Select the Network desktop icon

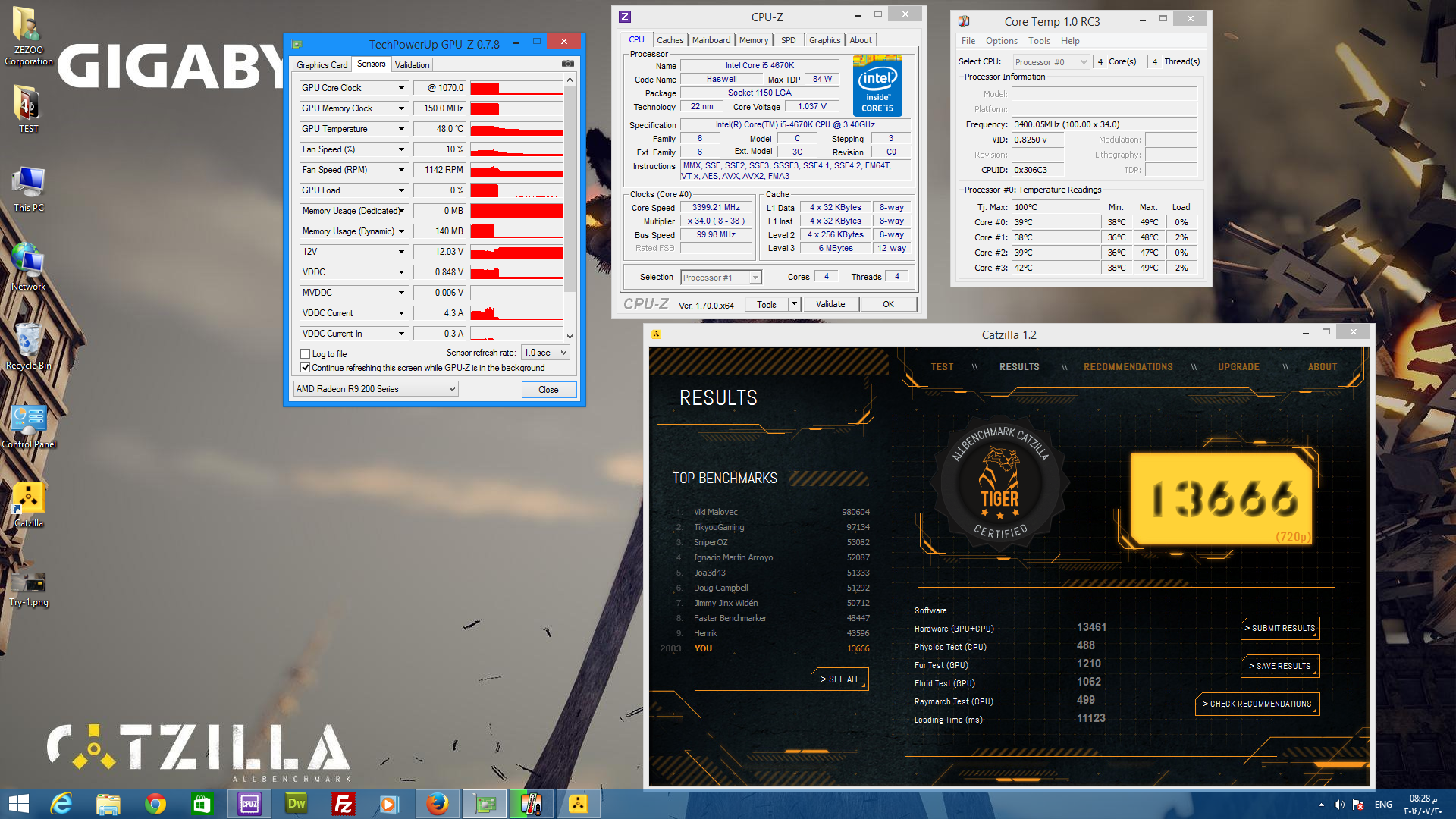point(29,267)
